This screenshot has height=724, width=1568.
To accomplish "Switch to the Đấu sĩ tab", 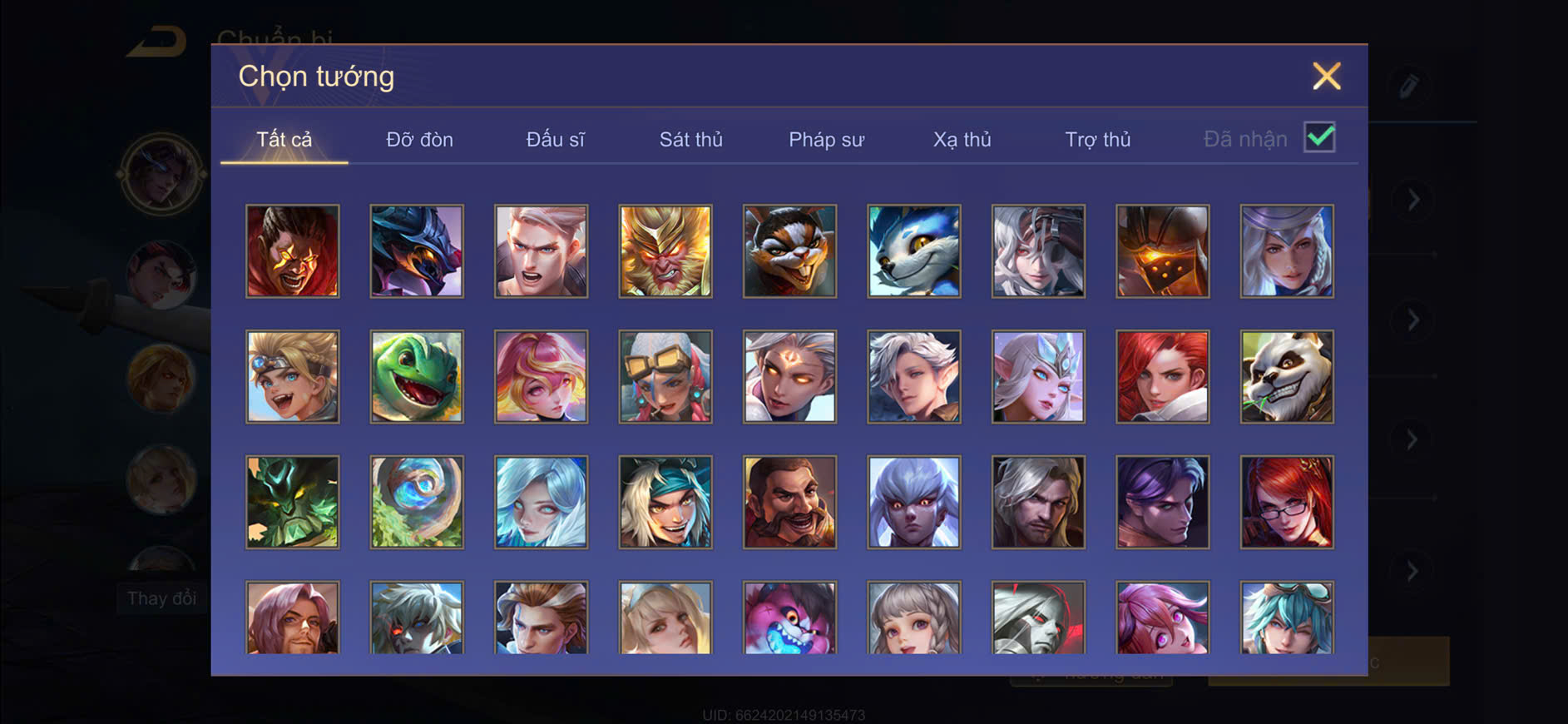I will coord(555,140).
